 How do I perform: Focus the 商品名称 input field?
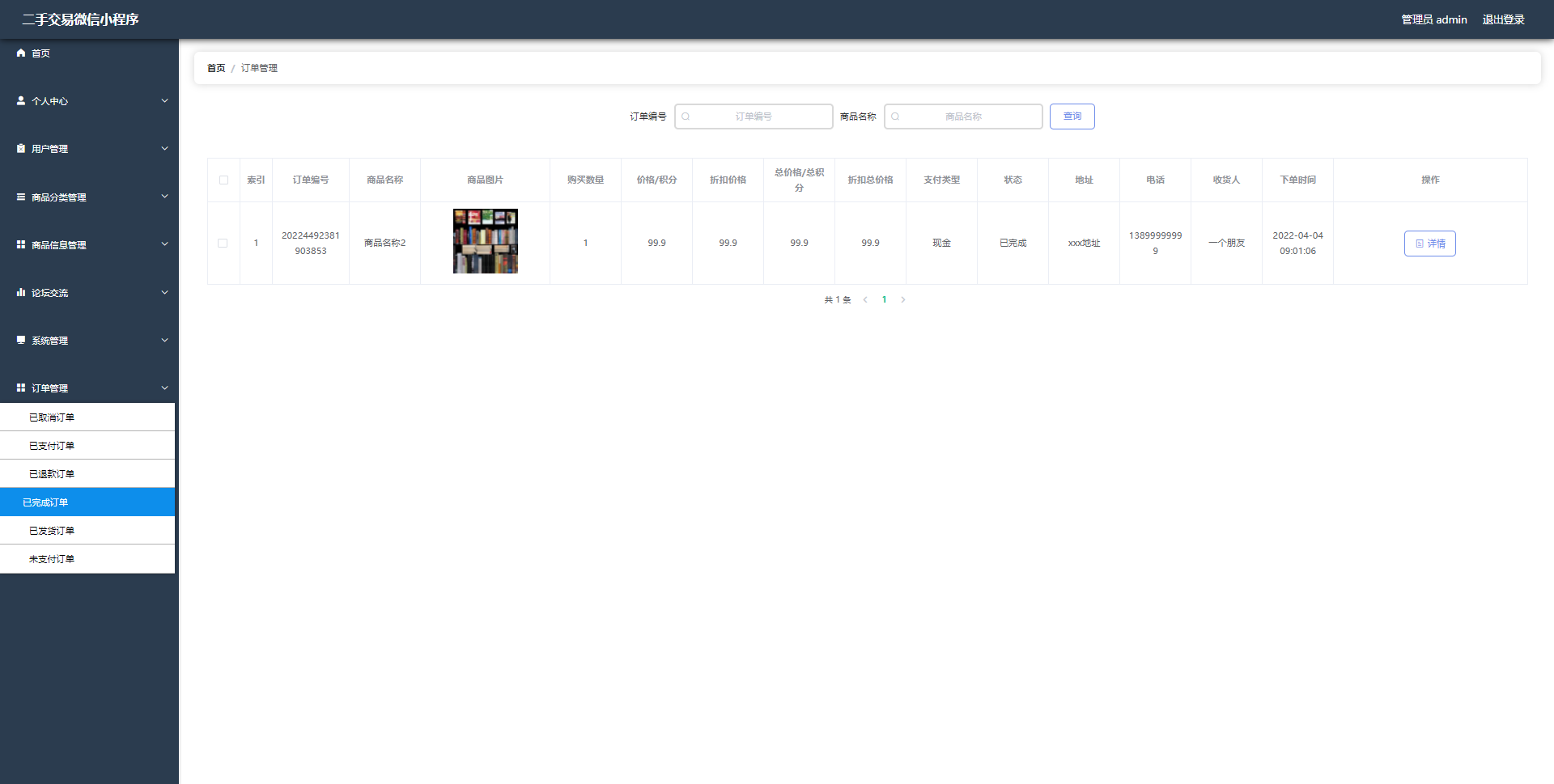point(963,117)
